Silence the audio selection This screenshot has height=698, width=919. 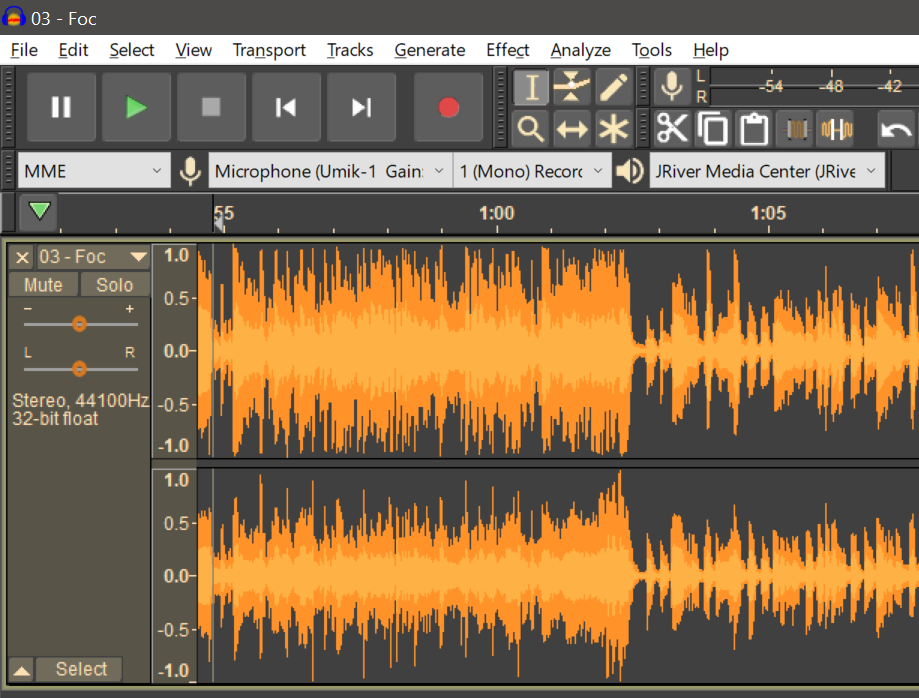[836, 128]
